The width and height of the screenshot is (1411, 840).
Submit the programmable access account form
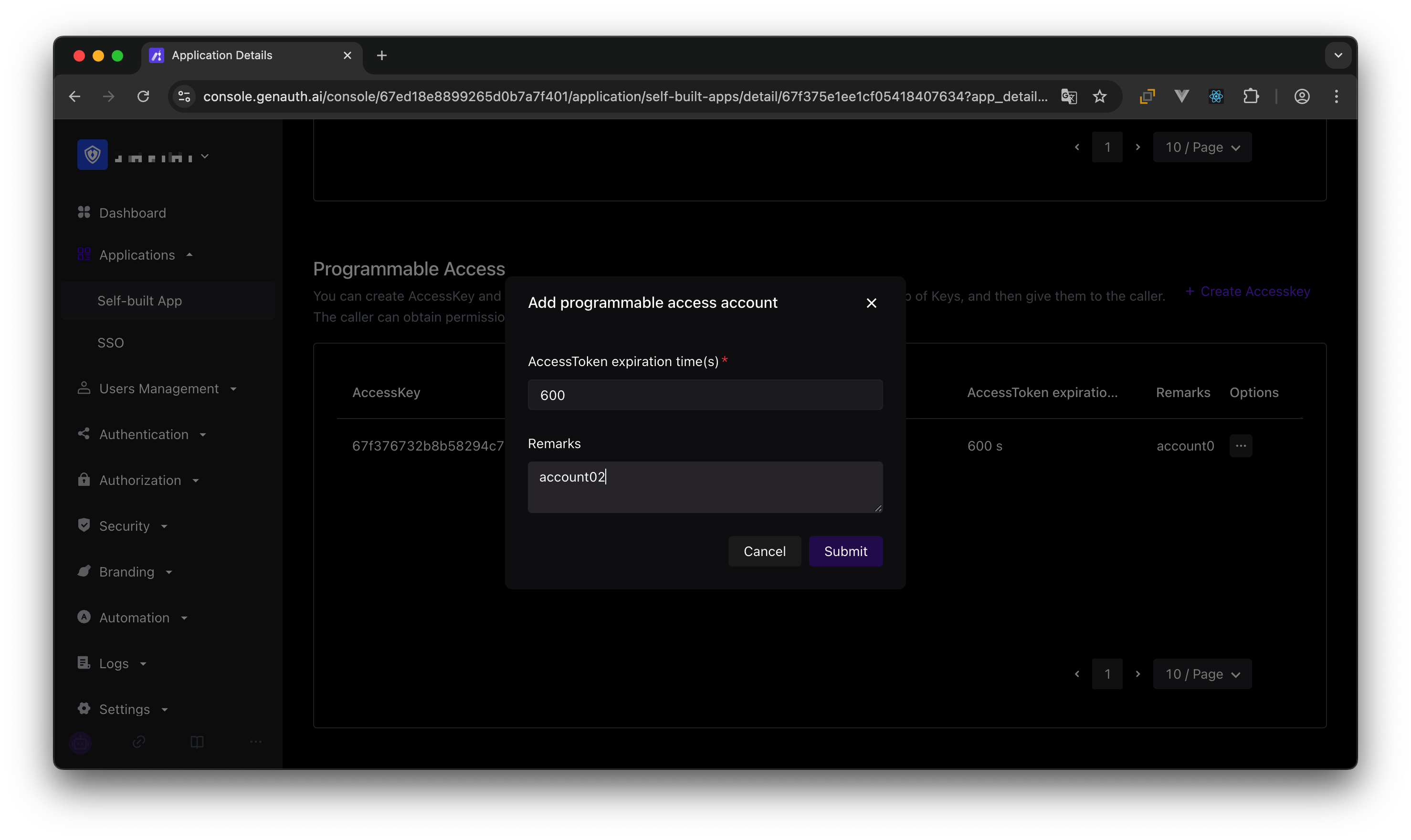(845, 551)
